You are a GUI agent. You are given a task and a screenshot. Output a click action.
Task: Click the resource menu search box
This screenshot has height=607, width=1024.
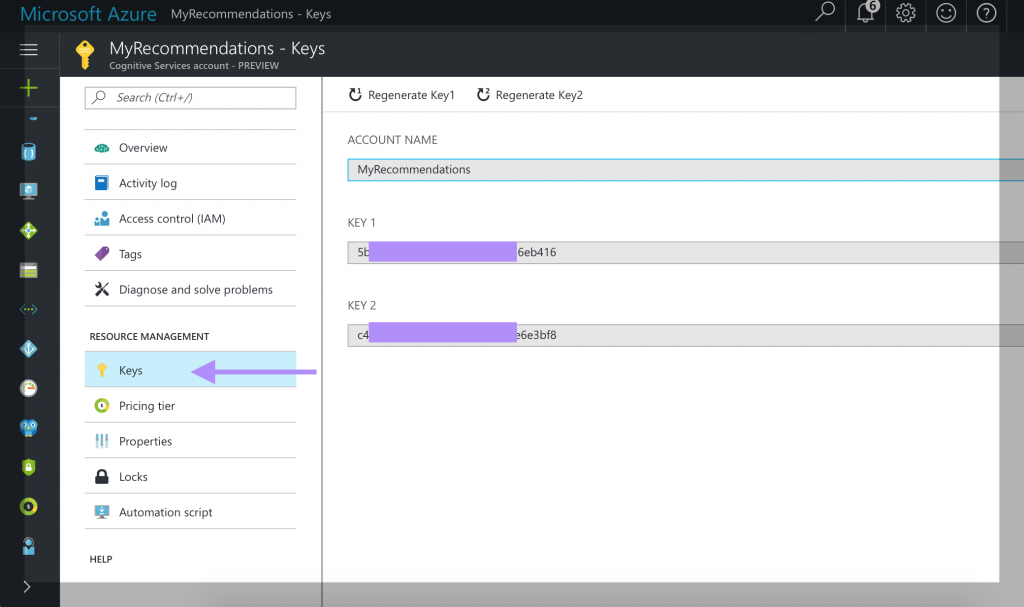point(191,98)
